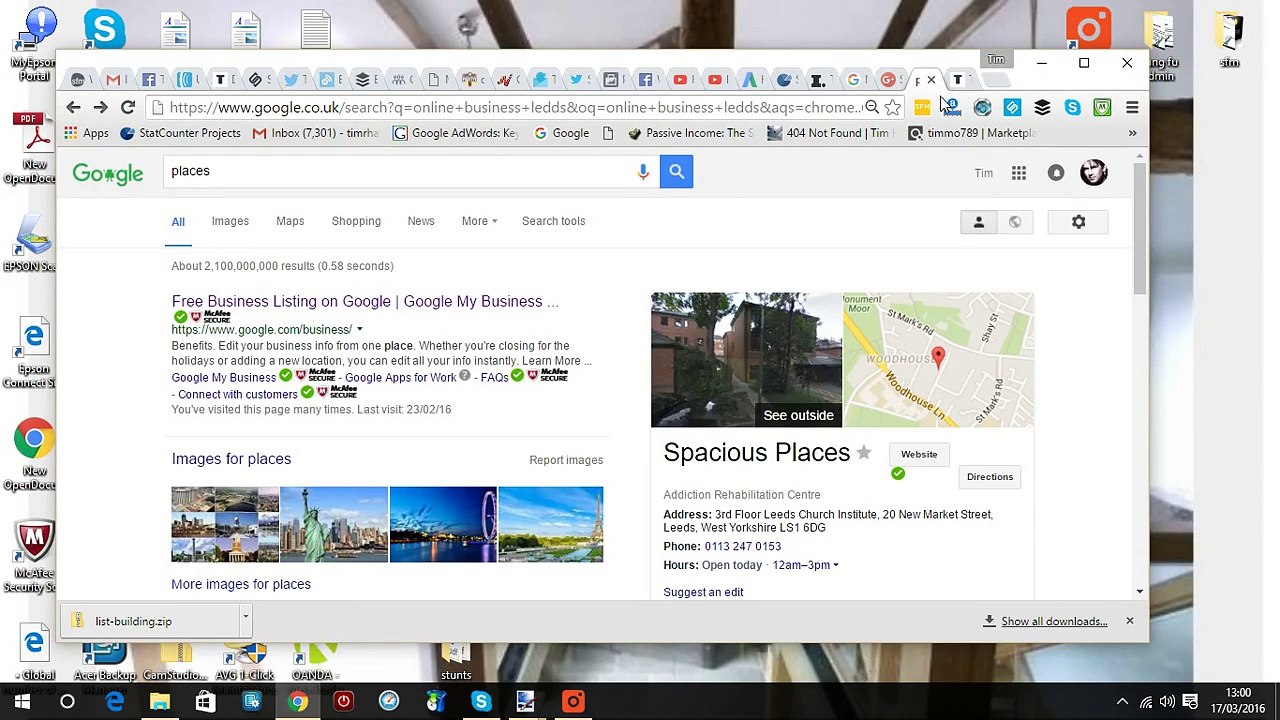Open File Explorer from the taskbar
1280x720 pixels.
(x=160, y=702)
